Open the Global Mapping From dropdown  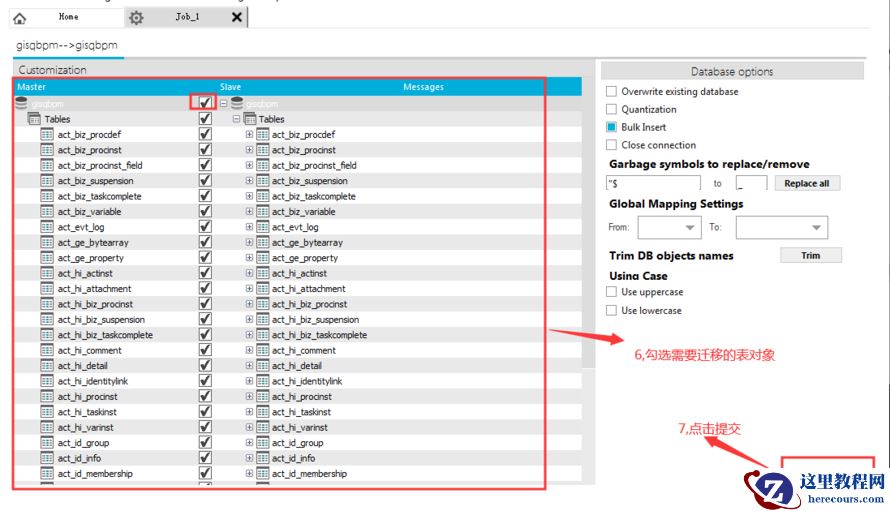point(670,228)
